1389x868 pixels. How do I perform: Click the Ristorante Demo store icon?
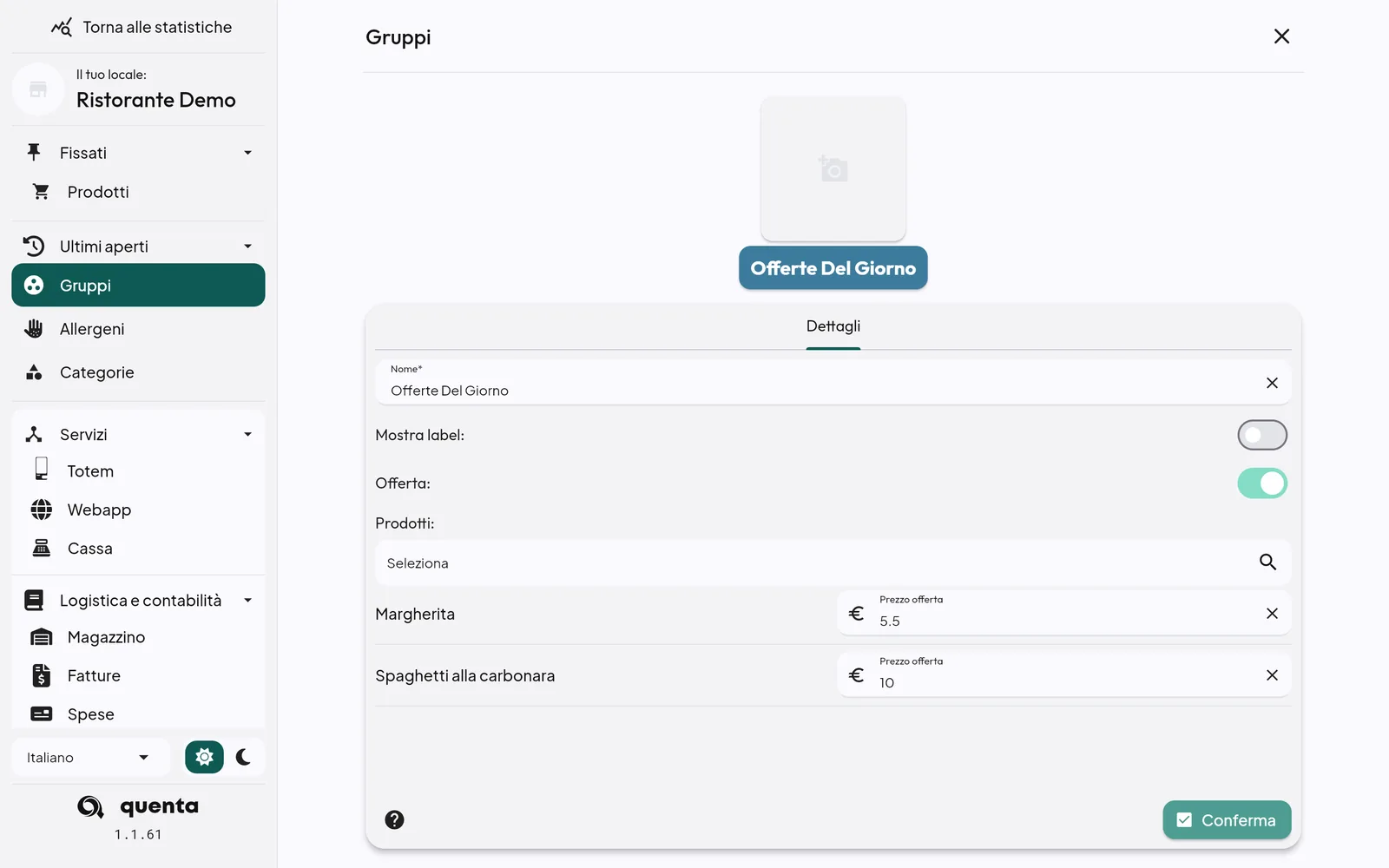coord(38,89)
